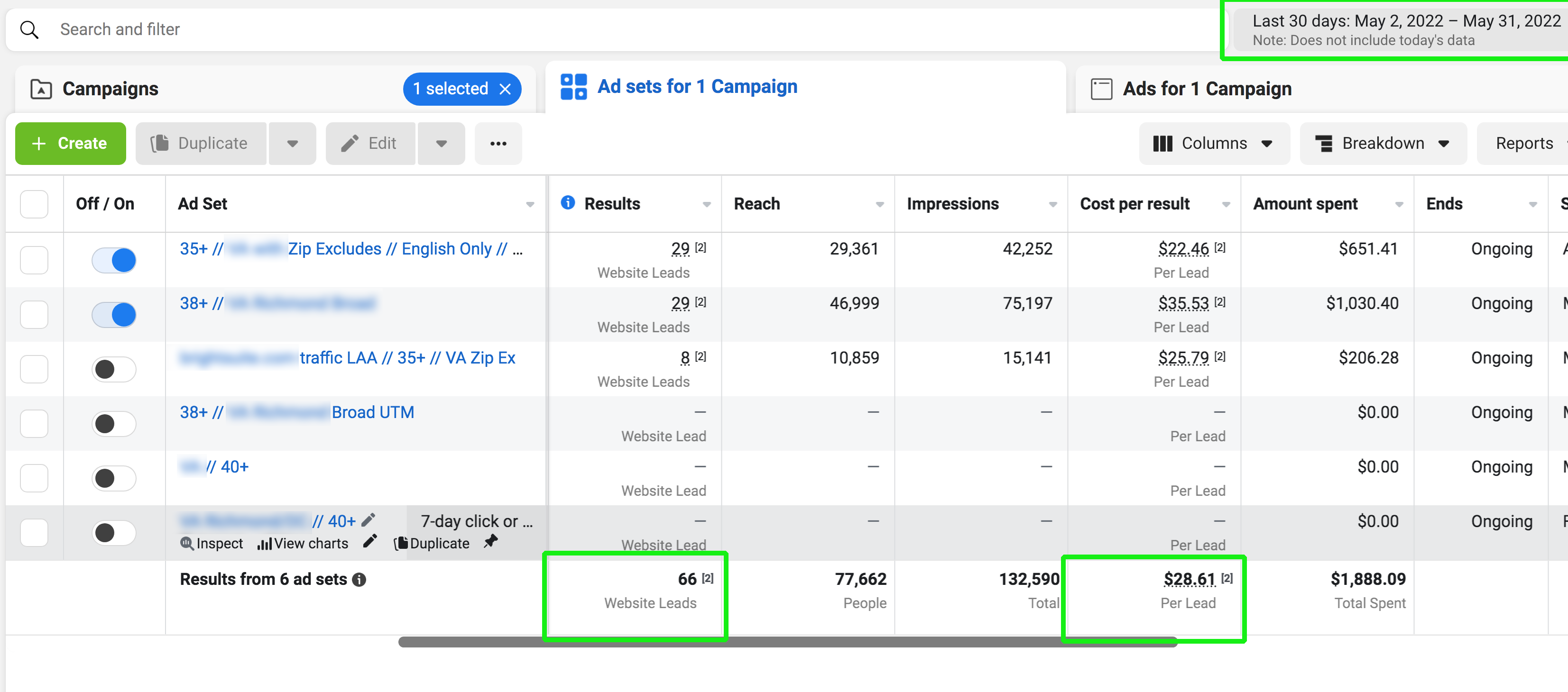
Task: Open View charts for hovered ad set
Action: (x=303, y=543)
